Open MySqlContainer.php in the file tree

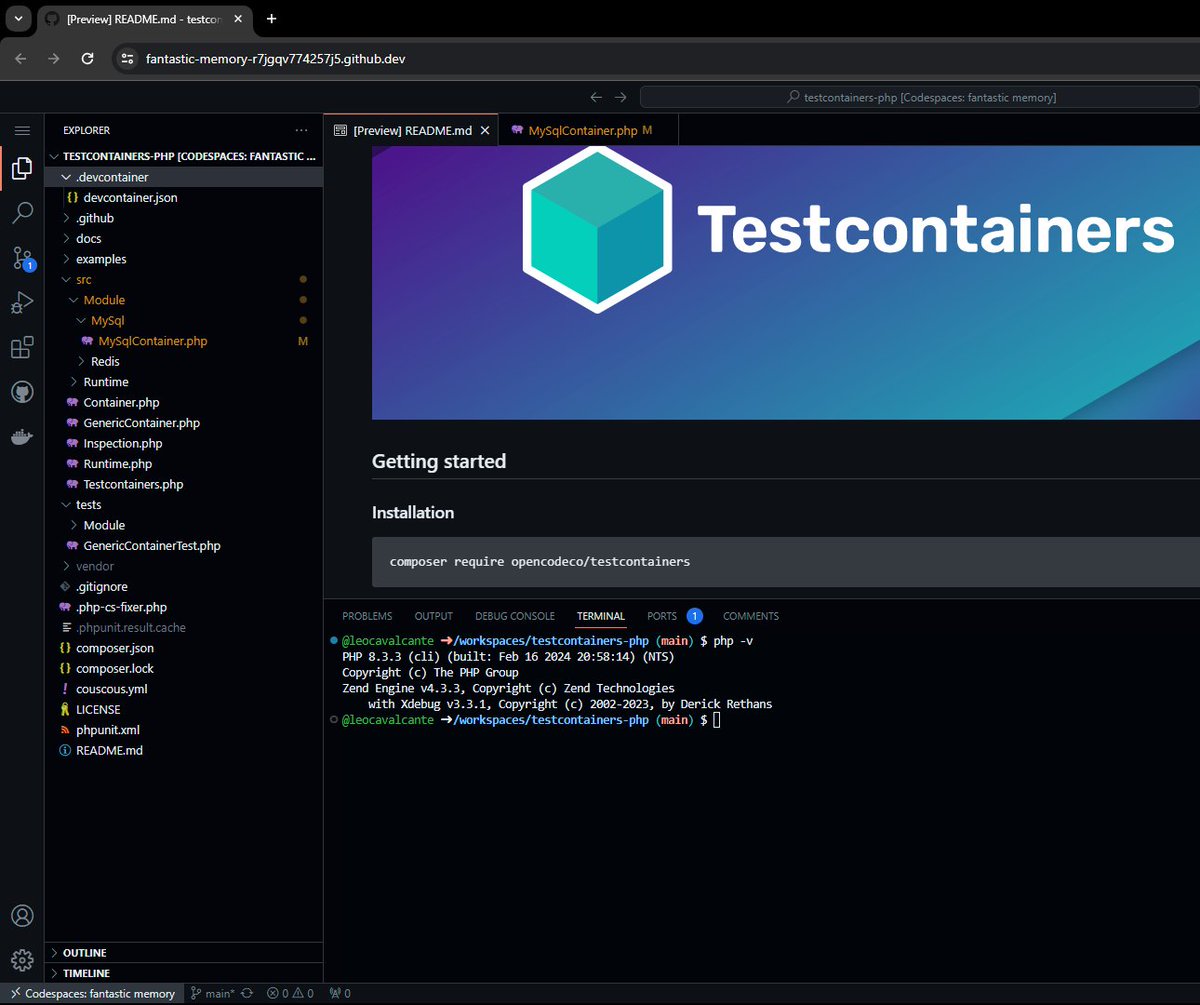tap(184, 341)
